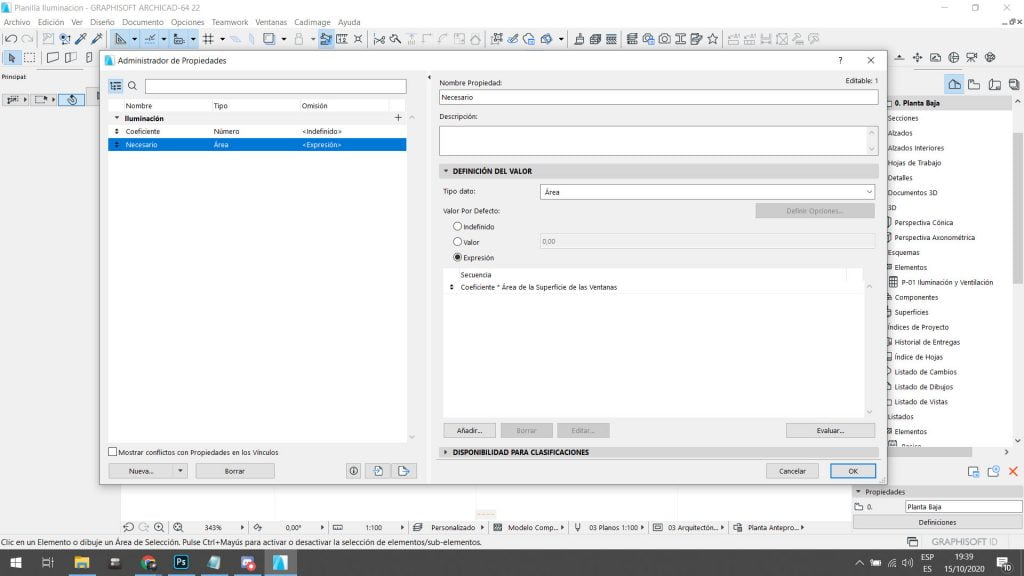1024x576 pixels.
Task: Open the Tipo dato dropdown
Action: click(707, 191)
